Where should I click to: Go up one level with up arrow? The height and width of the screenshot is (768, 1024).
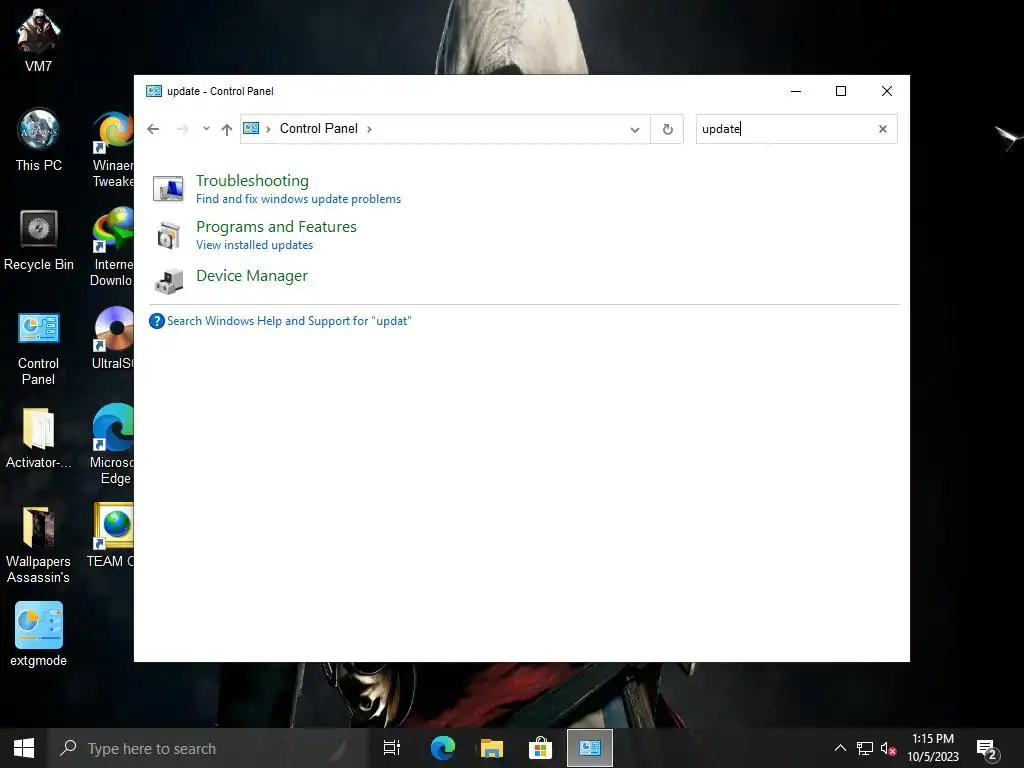227,129
